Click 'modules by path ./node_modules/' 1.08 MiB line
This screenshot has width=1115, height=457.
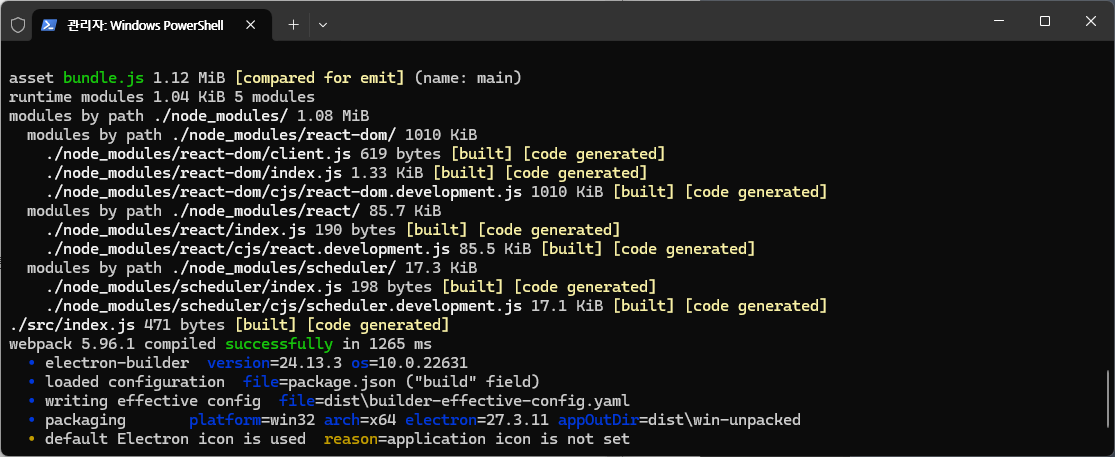pyautogui.click(x=189, y=116)
